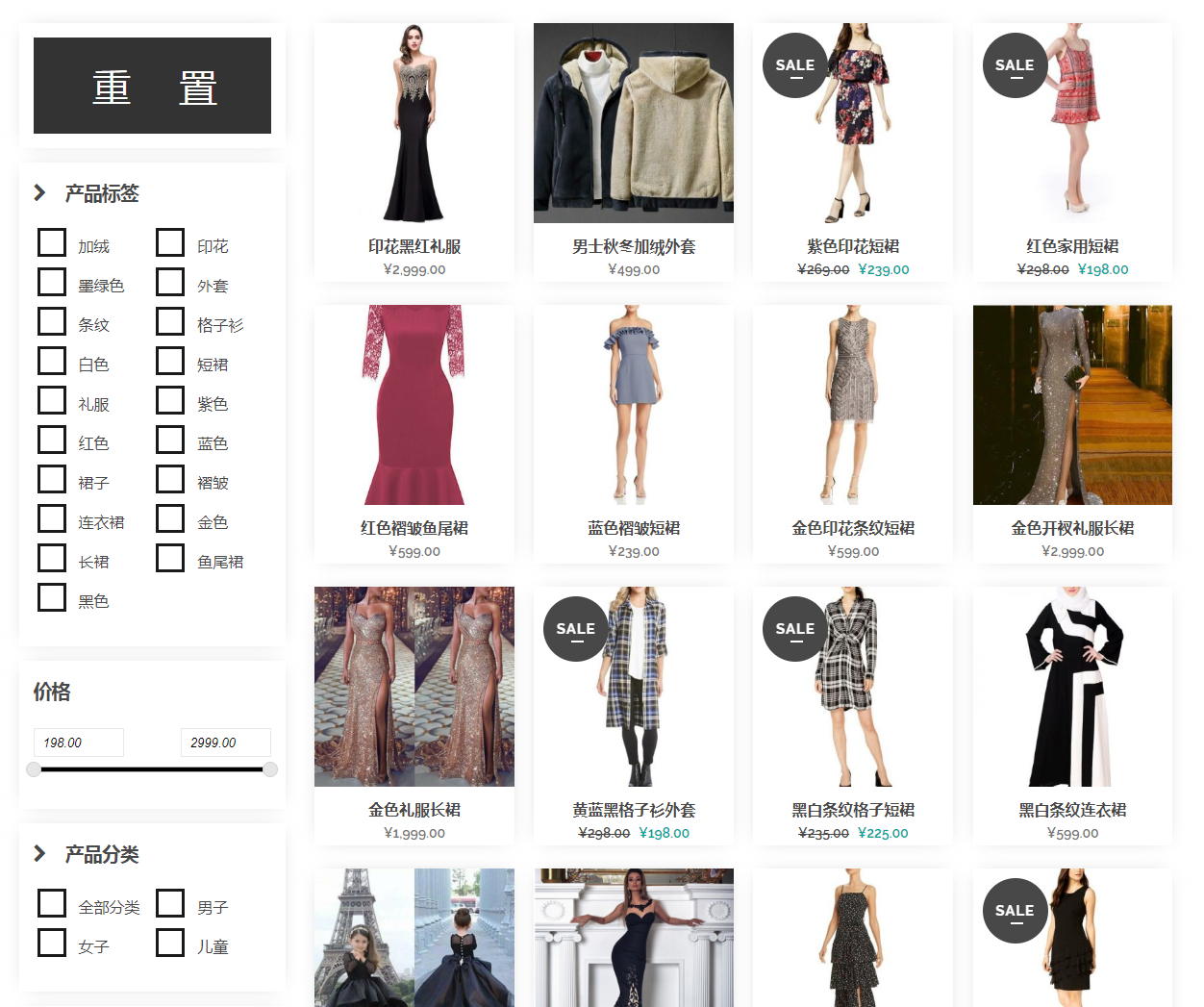This screenshot has height=1007, width=1204.
Task: Open the 金色开衩礼服长裙 product image
Action: 1072,405
